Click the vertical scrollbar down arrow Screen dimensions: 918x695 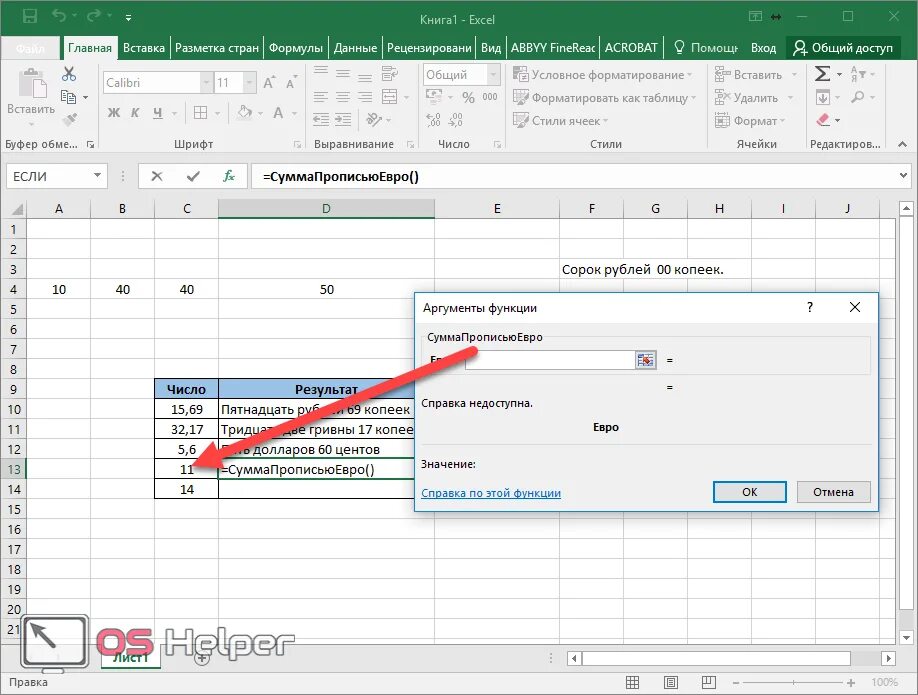[906, 637]
